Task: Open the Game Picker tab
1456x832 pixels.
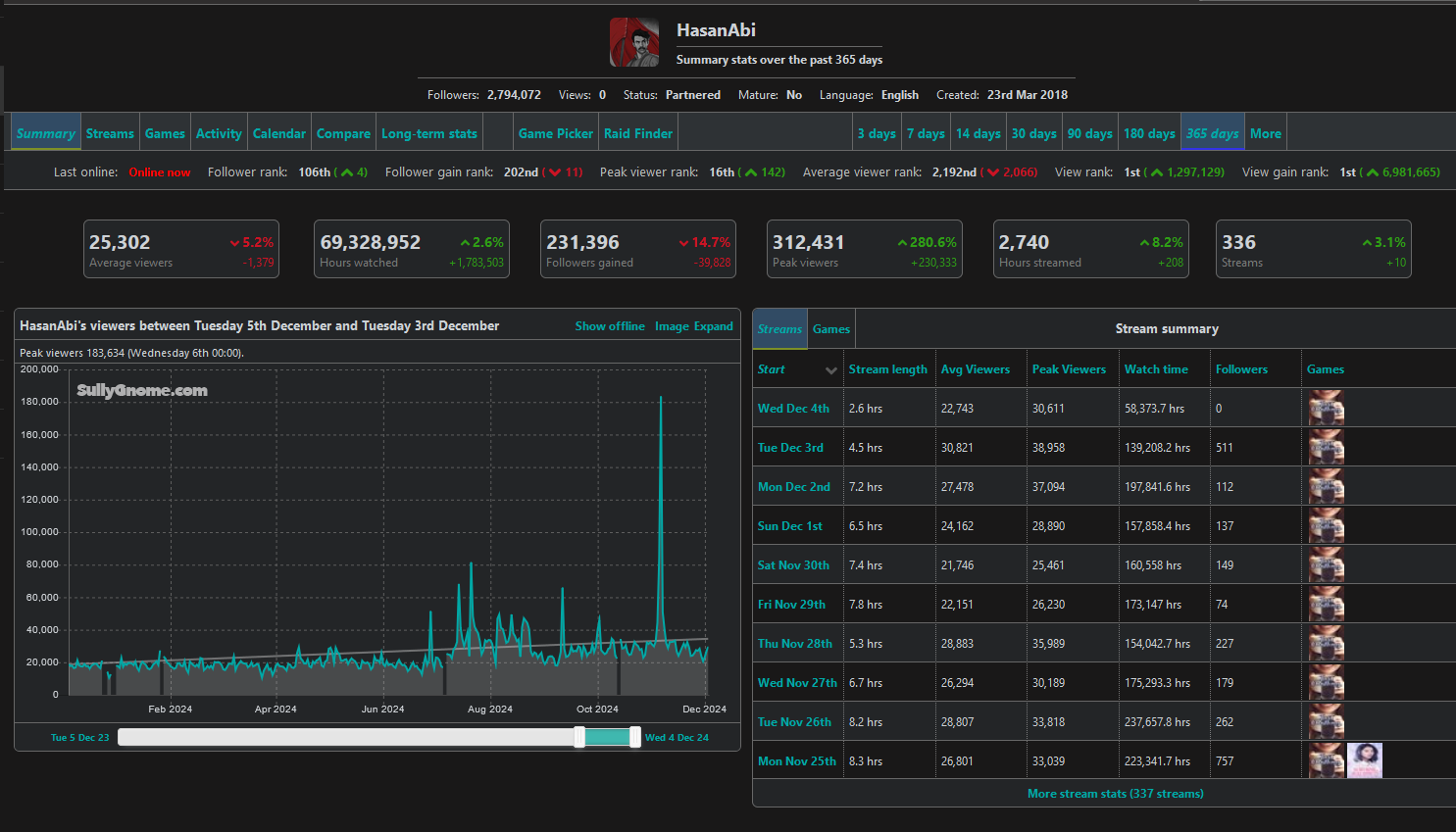Action: [556, 133]
